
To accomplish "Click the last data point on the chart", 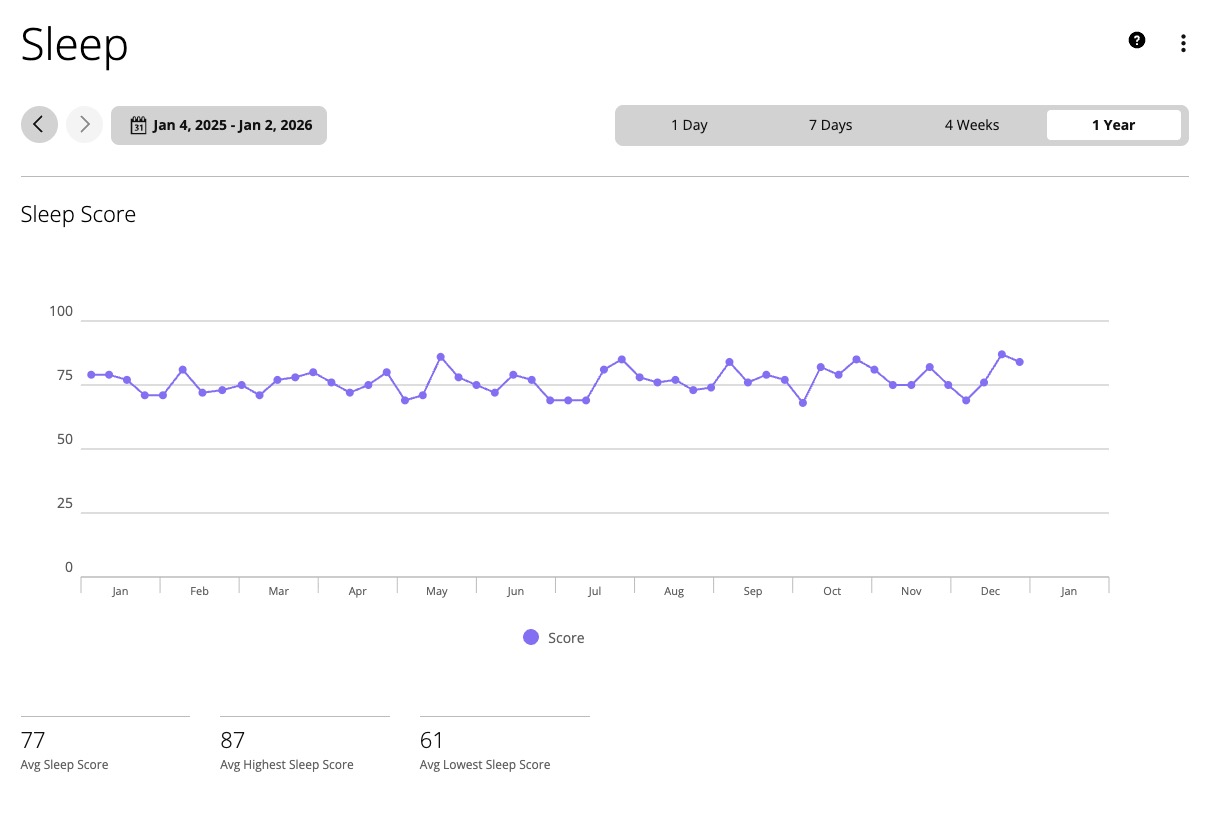I will click(1020, 362).
